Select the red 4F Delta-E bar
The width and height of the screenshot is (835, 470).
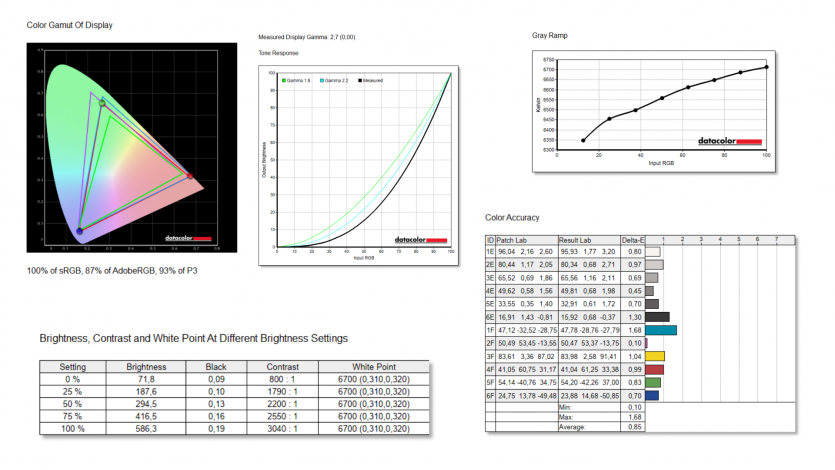point(655,369)
